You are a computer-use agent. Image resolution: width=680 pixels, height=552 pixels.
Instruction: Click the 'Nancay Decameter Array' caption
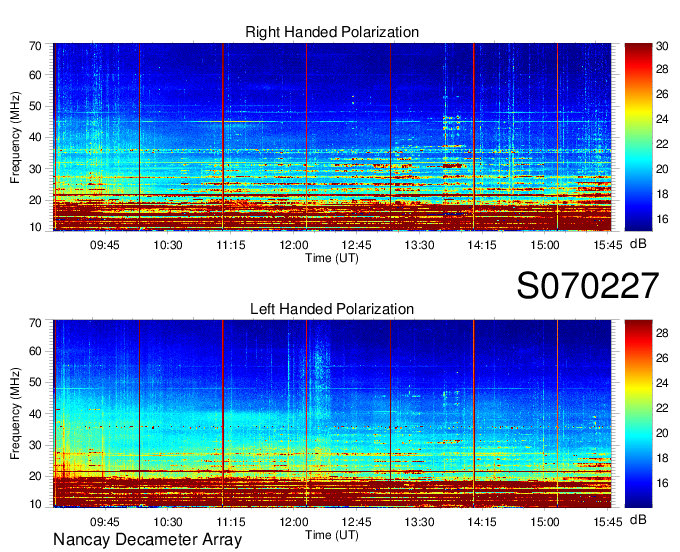coord(147,539)
